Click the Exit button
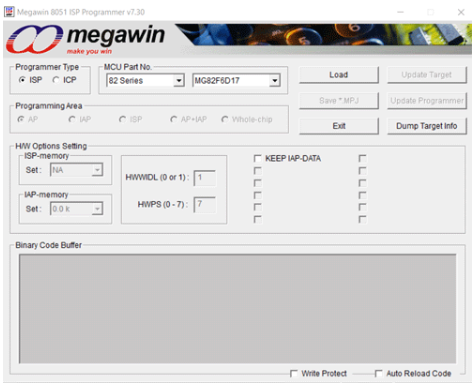This screenshot has width=476, height=391. [339, 126]
